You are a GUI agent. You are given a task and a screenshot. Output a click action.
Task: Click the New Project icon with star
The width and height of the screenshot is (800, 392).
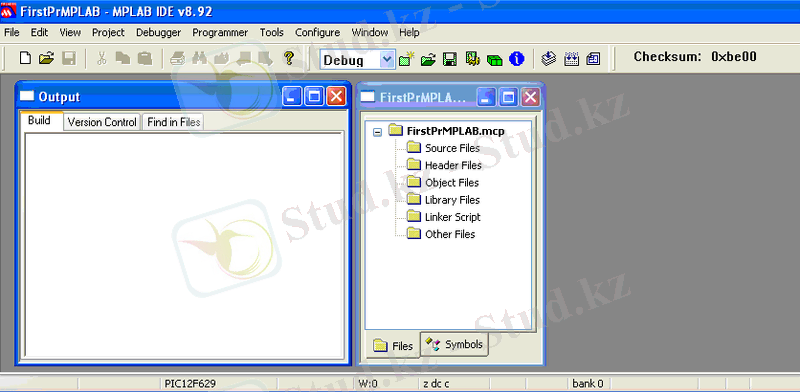(x=406, y=60)
